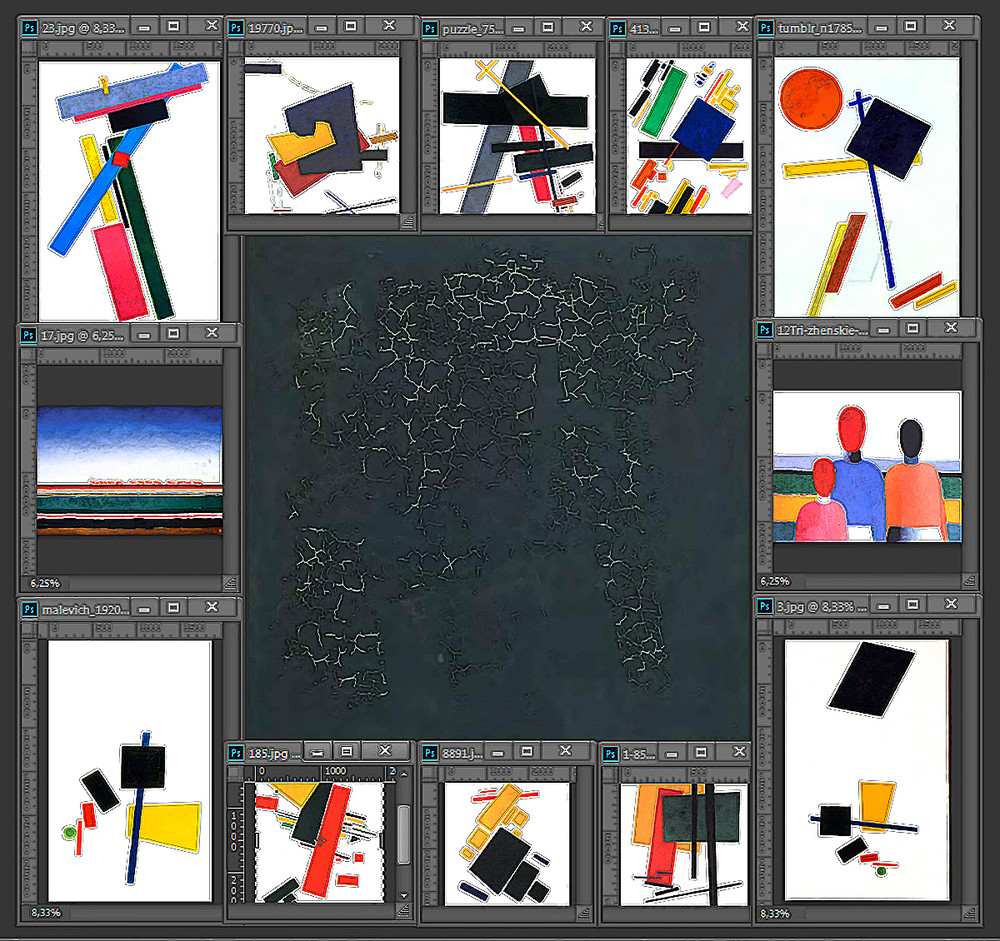The height and width of the screenshot is (941, 1000).
Task: Click the 6,25% zoom field in 12Tri-zhenskie window
Action: coord(775,581)
